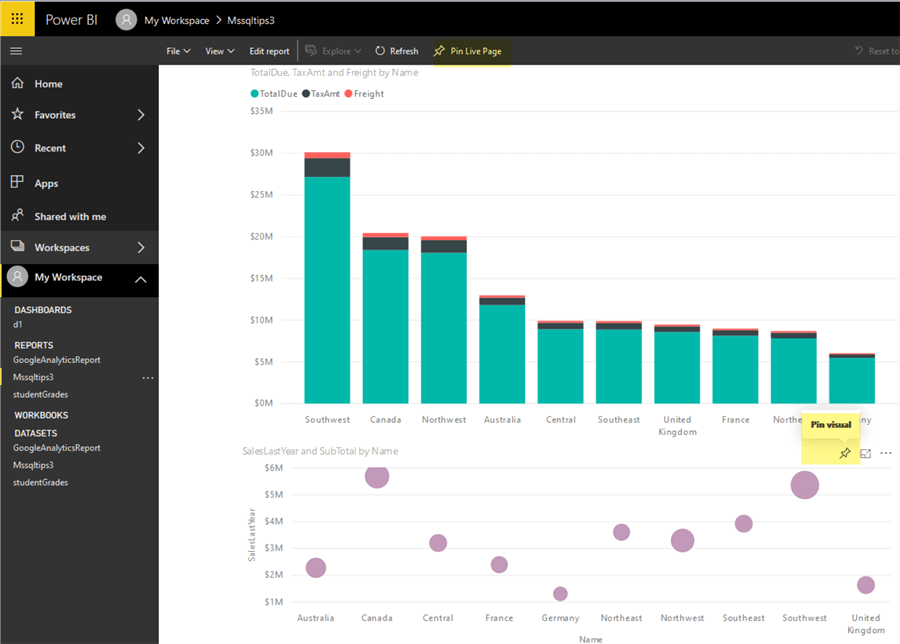This screenshot has height=644, width=900.
Task: Select the studentGrades dataset
Action: pyautogui.click(x=40, y=483)
